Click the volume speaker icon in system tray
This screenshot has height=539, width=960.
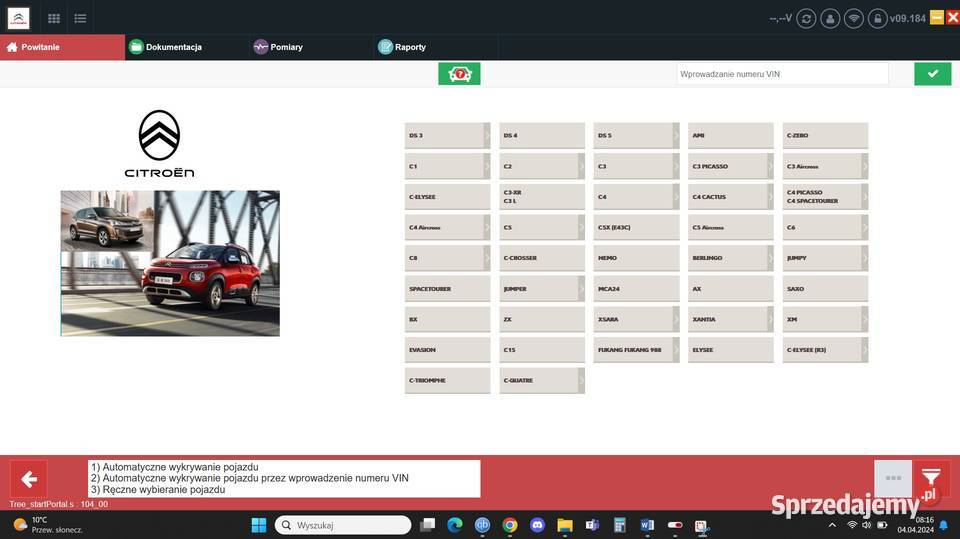coord(866,525)
